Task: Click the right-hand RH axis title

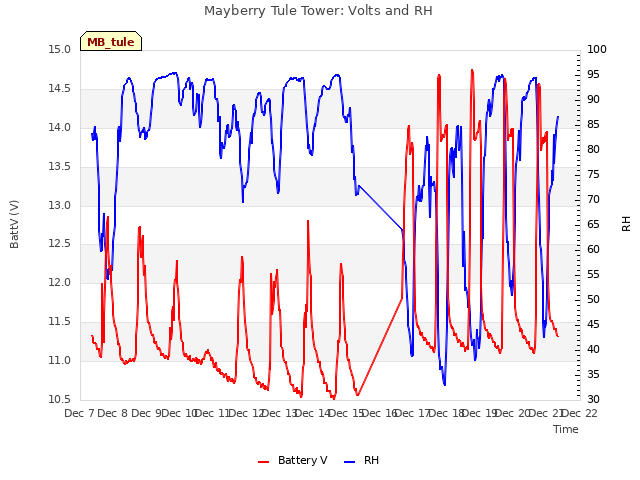Action: [626, 224]
